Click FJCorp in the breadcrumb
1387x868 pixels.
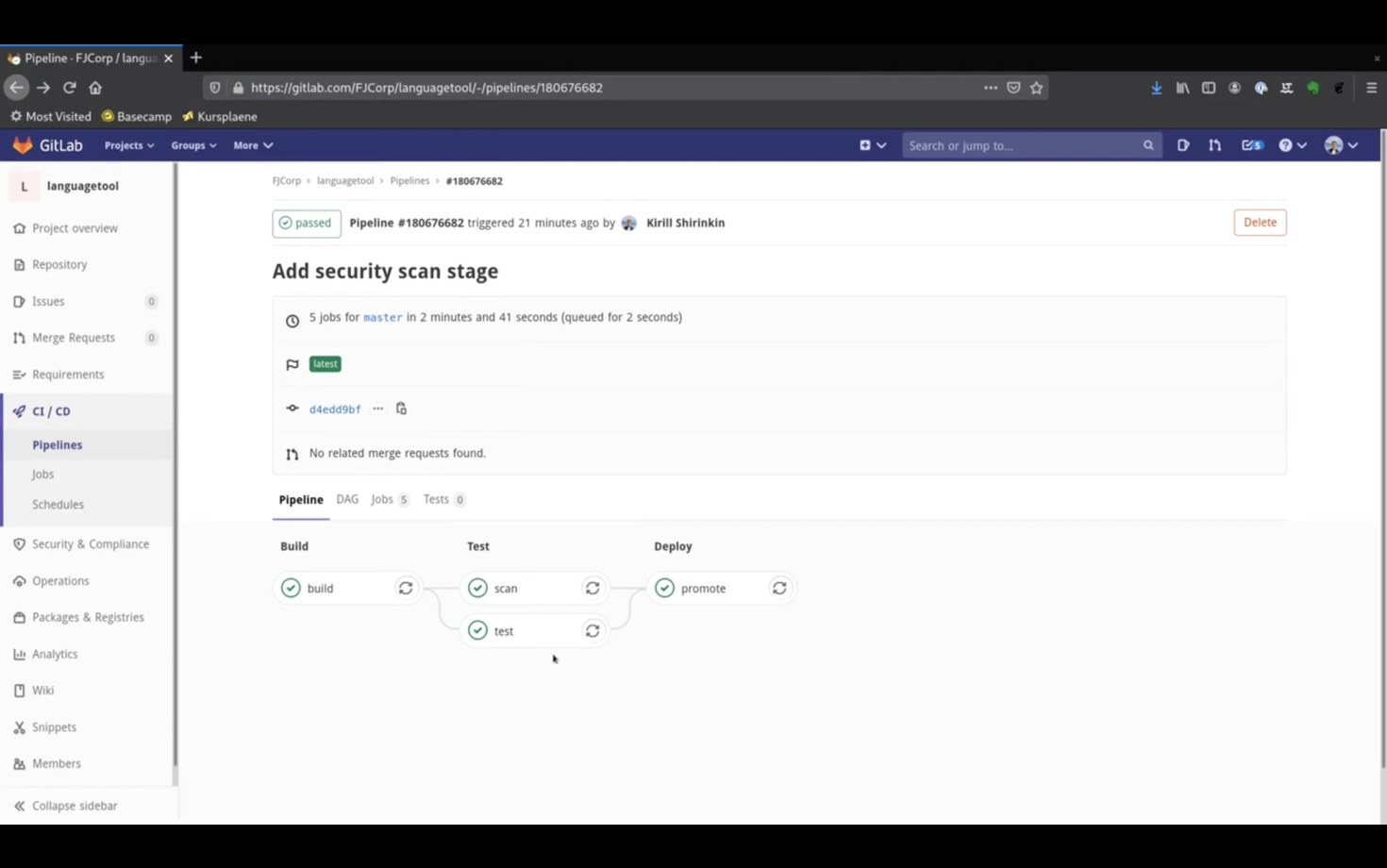[x=287, y=181]
